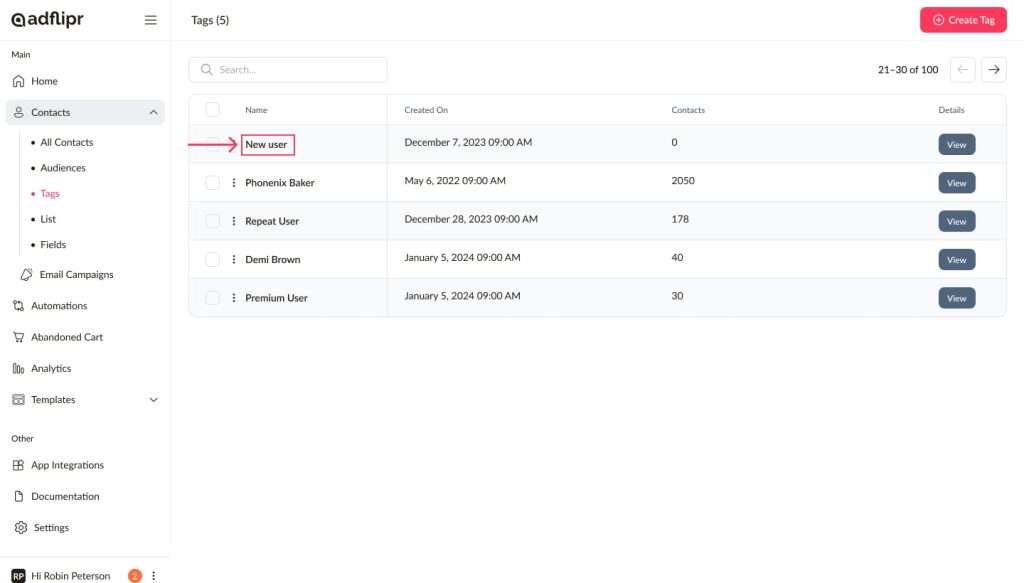This screenshot has height=583, width=1024.
Task: Click the Automations icon in sidebar
Action: point(18,306)
